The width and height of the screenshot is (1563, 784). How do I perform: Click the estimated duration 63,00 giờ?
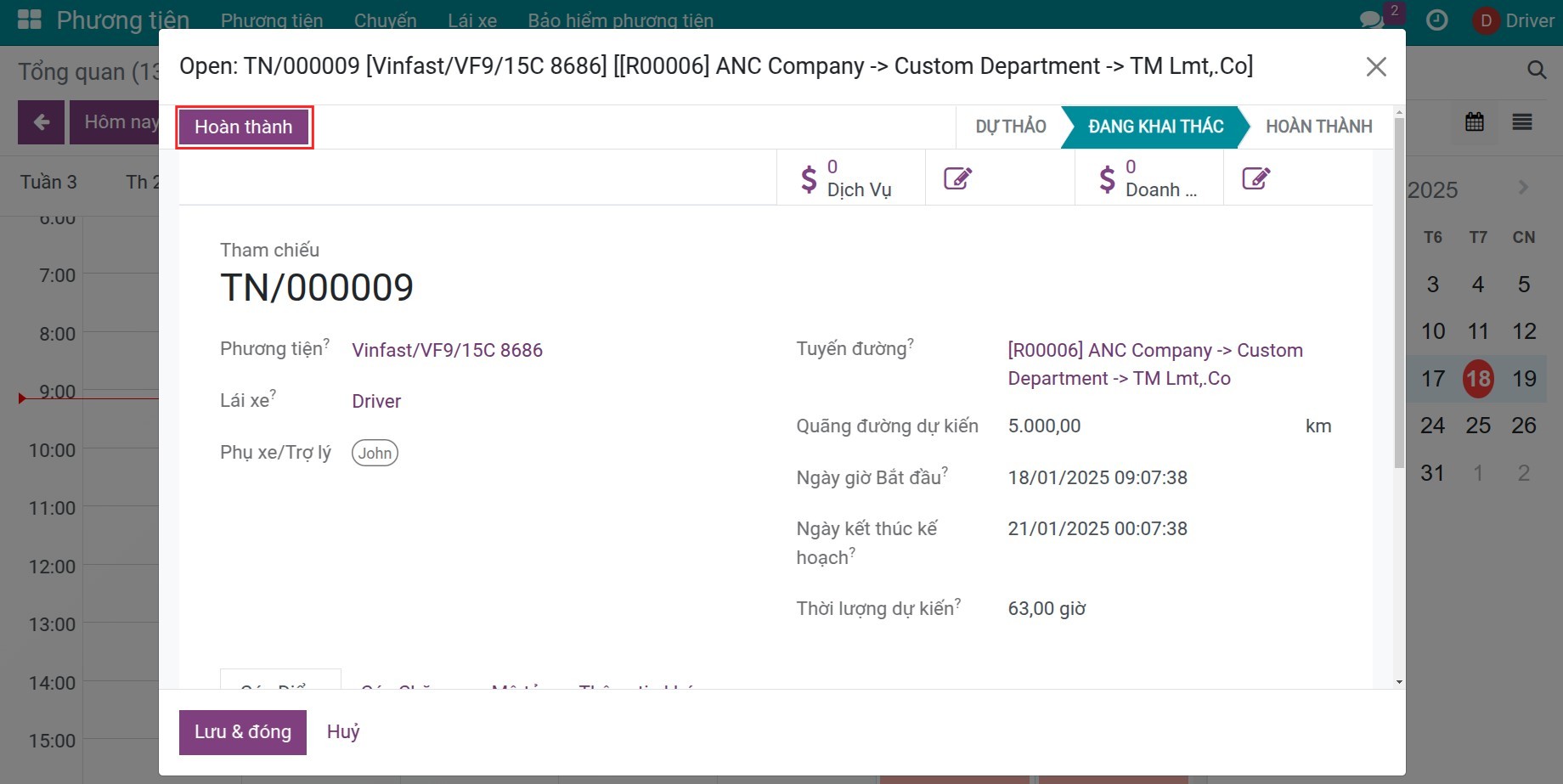pos(1047,608)
